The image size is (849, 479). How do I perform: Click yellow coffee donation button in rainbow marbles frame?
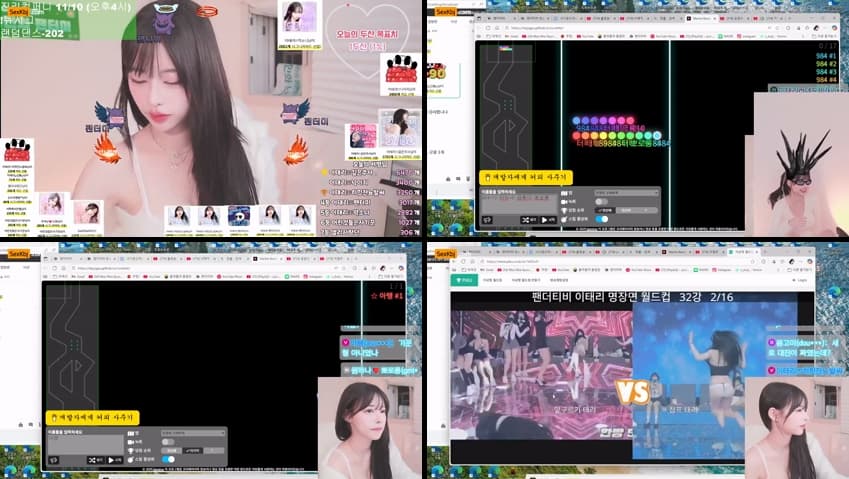[x=526, y=178]
